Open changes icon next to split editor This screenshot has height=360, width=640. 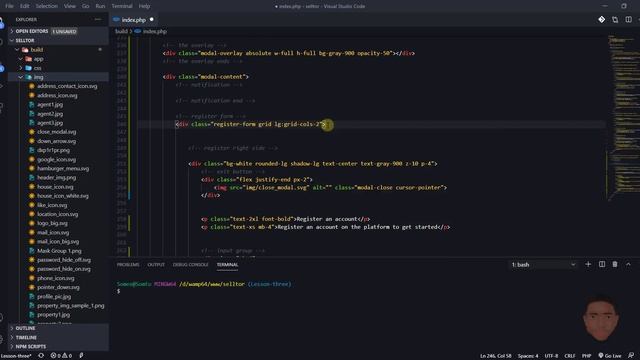coord(615,20)
